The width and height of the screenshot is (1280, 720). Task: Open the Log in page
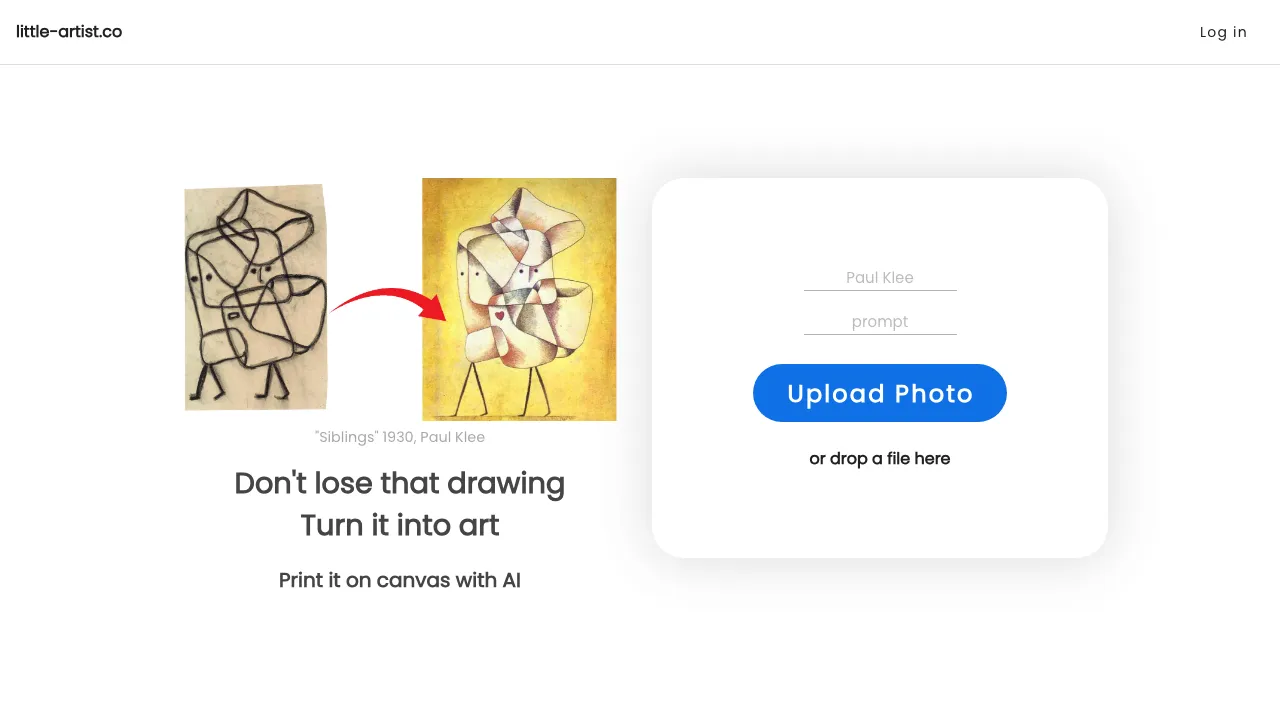click(1223, 32)
